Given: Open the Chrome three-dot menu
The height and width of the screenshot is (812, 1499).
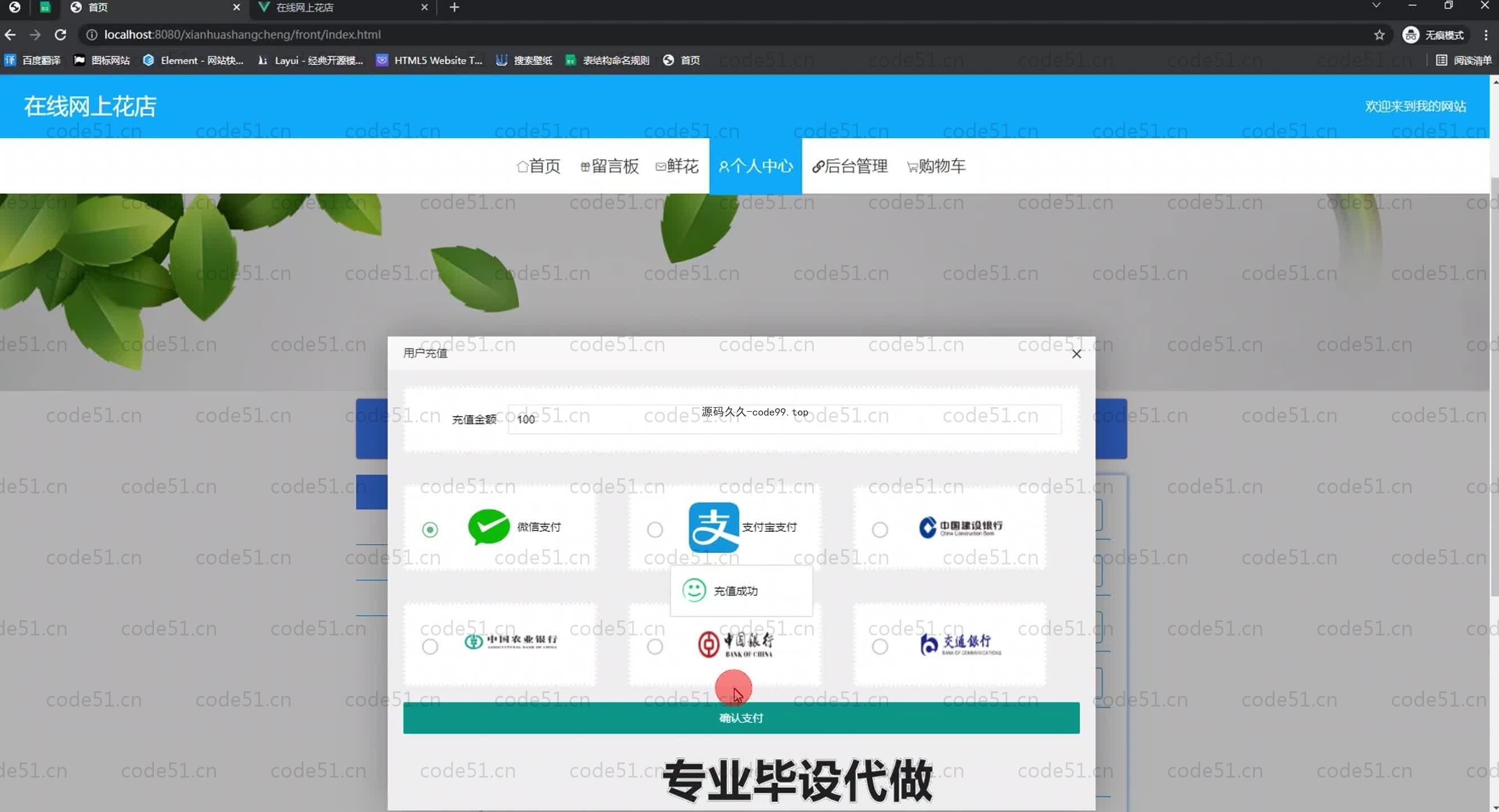Looking at the screenshot, I should [x=1485, y=35].
